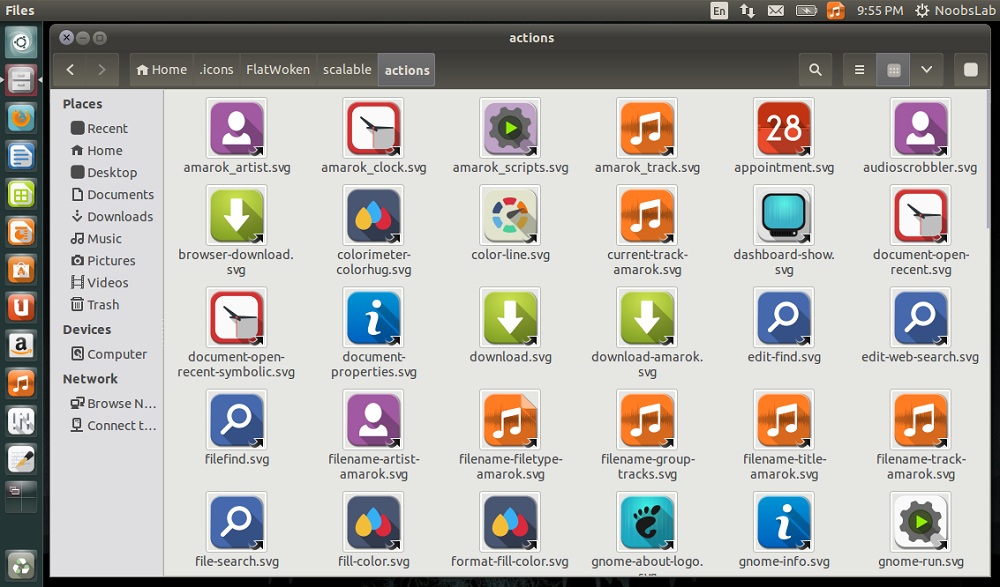Select the dashboard-show.svg TV icon

[784, 215]
